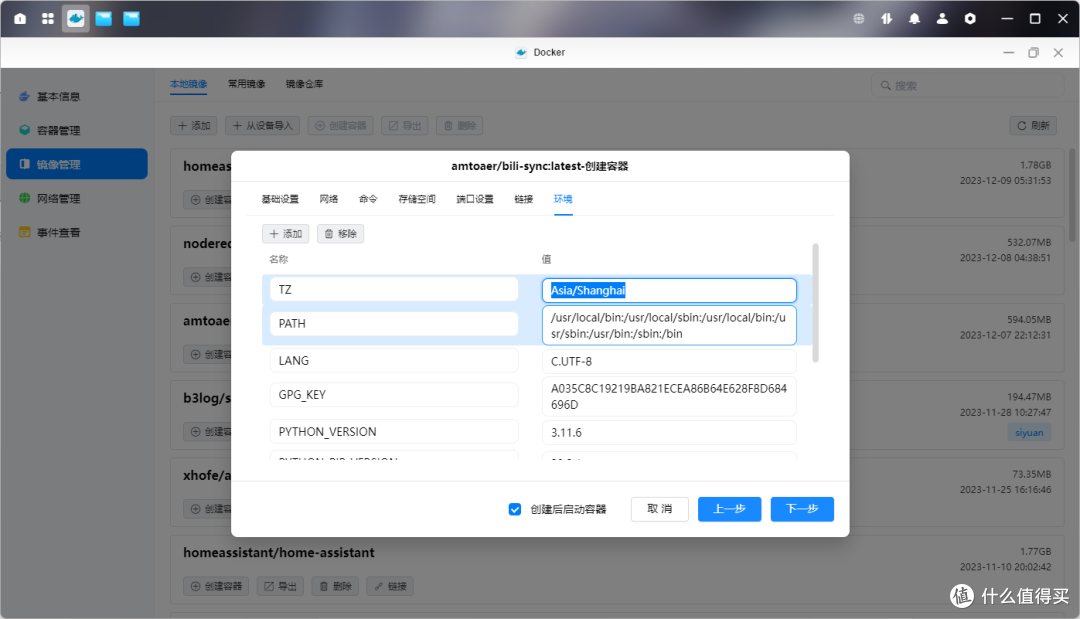
Task: Select the Docker whale taskbar icon
Action: pos(76,19)
